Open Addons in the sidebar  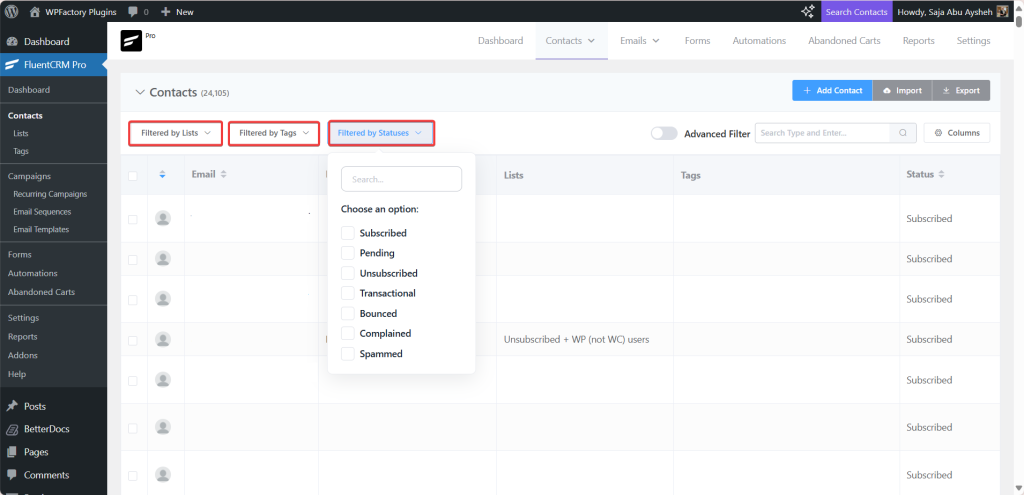click(23, 355)
